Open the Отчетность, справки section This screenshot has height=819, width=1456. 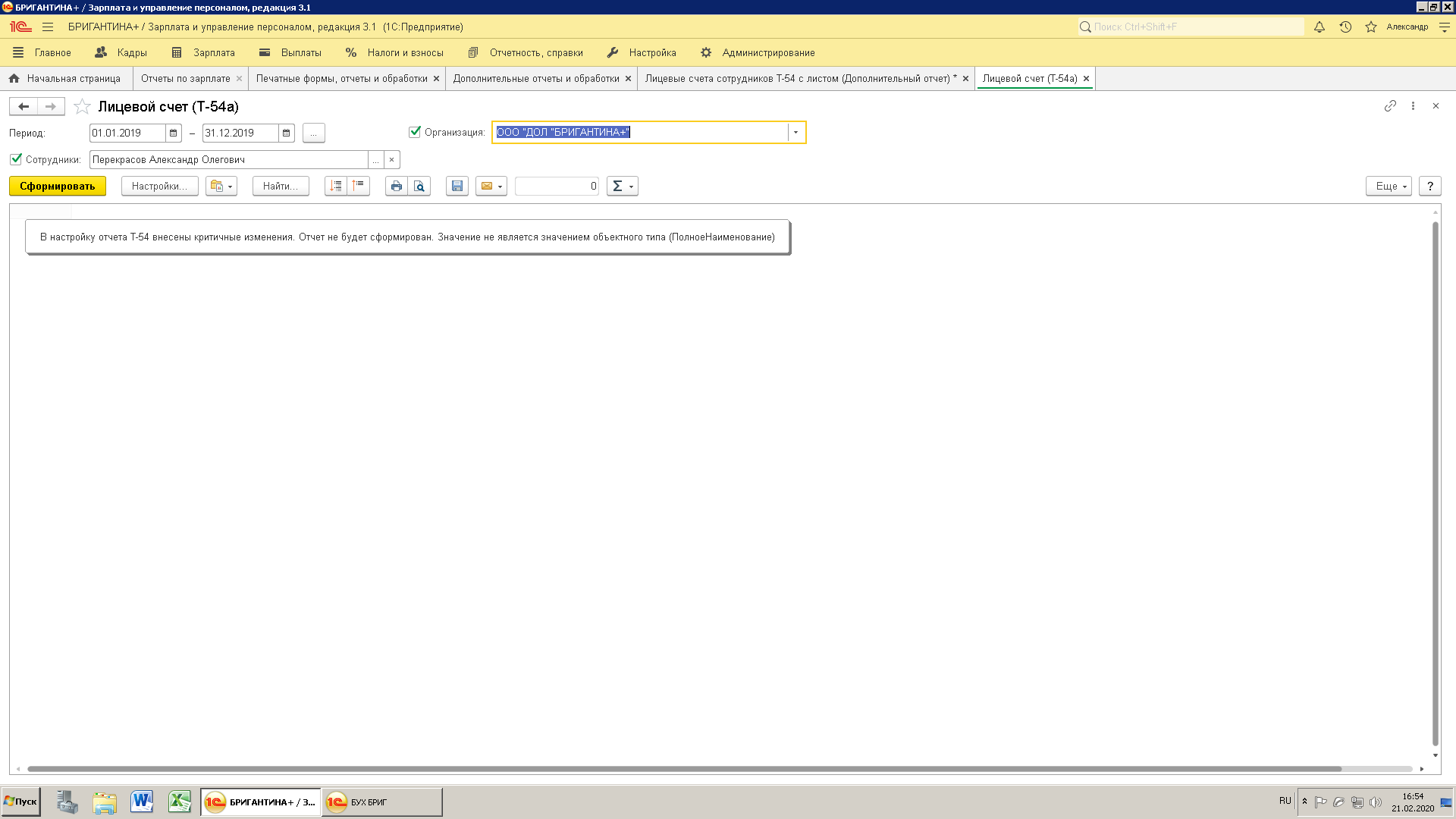pyautogui.click(x=526, y=52)
